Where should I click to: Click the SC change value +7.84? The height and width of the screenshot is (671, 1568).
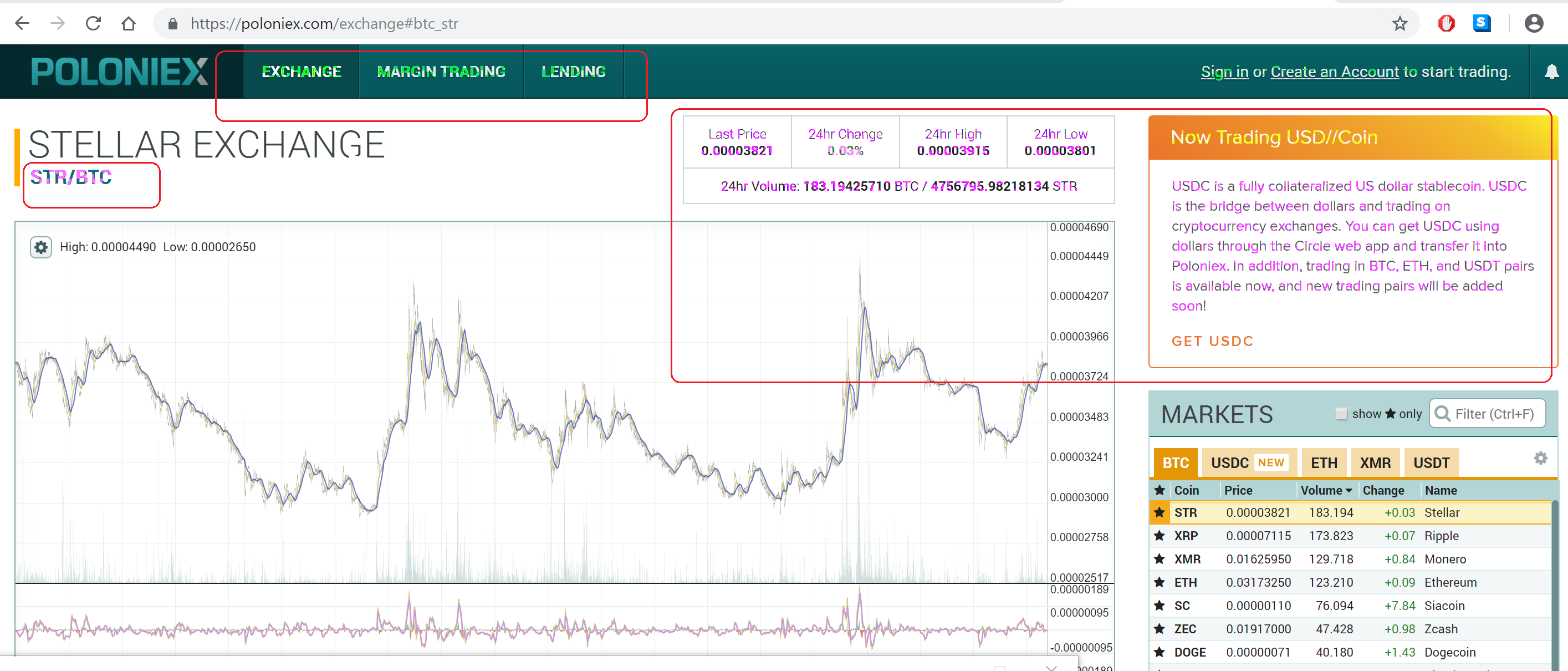point(1400,605)
